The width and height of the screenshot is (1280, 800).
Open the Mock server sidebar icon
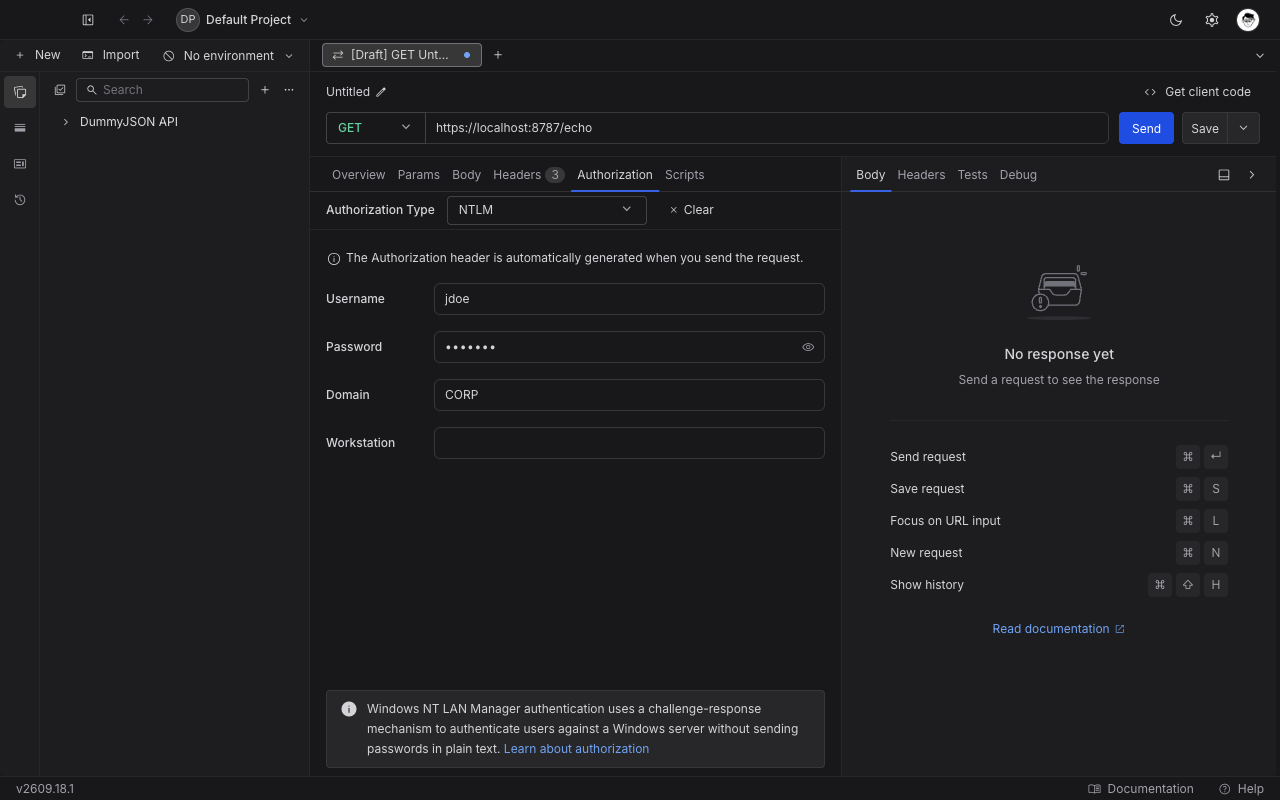click(x=20, y=164)
